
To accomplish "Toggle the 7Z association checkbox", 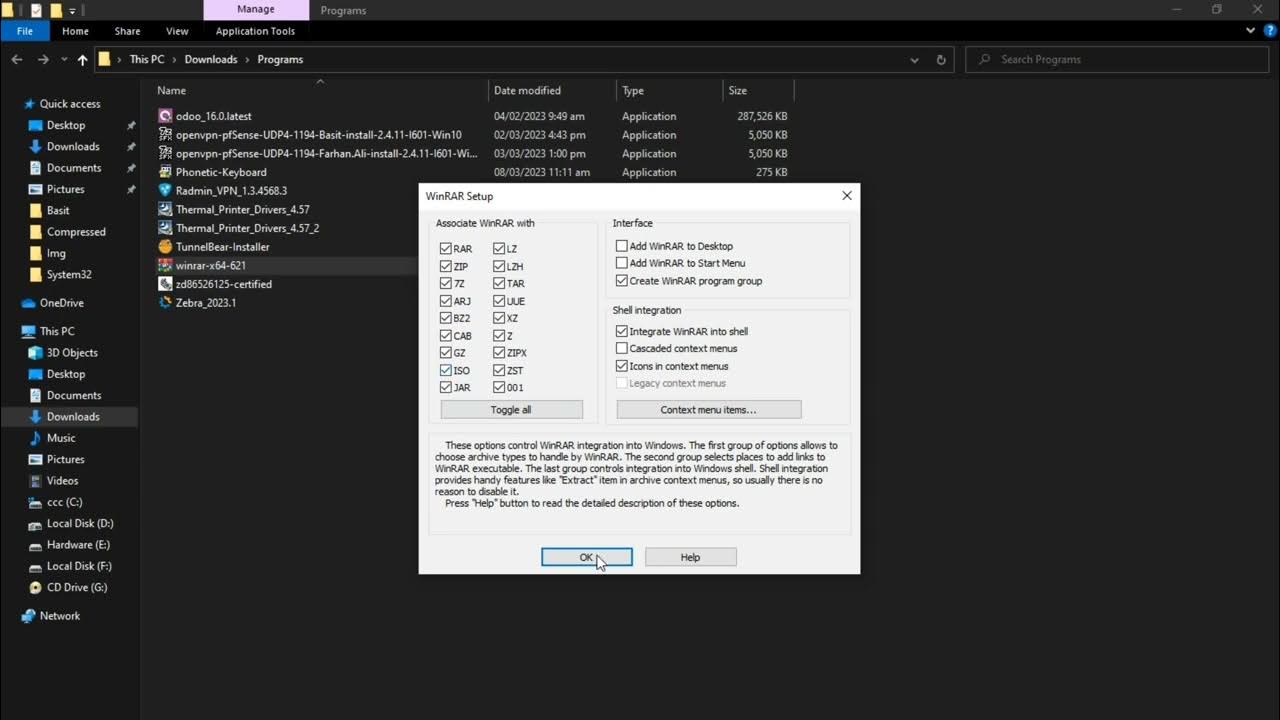I will pyautogui.click(x=446, y=284).
